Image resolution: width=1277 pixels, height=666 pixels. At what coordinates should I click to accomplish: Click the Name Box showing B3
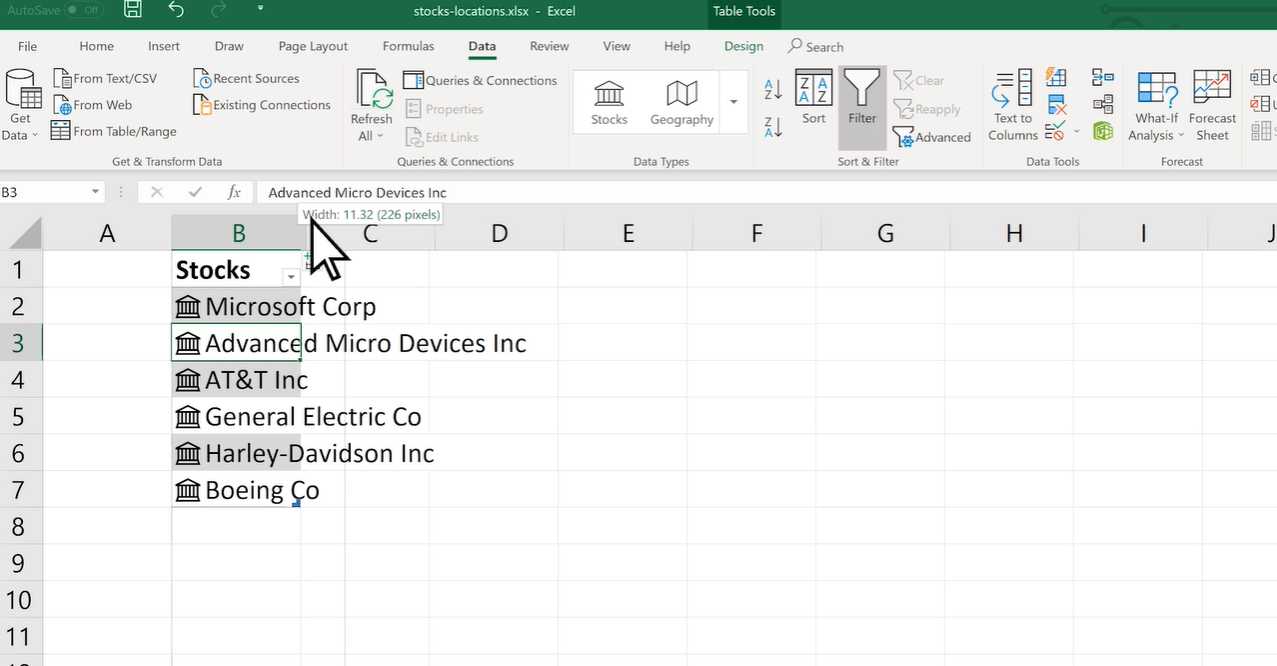(44, 192)
